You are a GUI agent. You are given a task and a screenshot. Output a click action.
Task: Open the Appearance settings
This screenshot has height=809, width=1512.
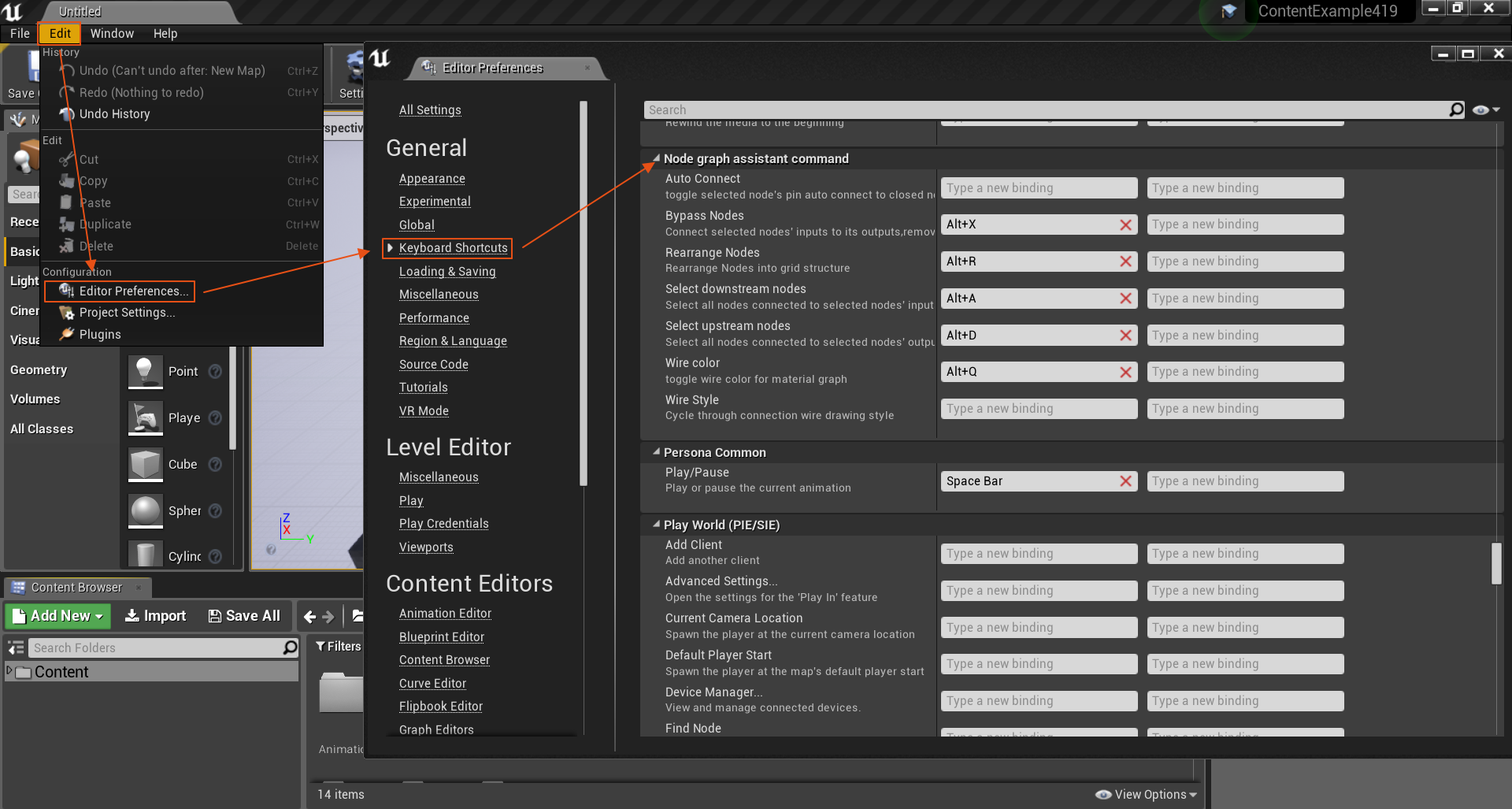pyautogui.click(x=432, y=179)
